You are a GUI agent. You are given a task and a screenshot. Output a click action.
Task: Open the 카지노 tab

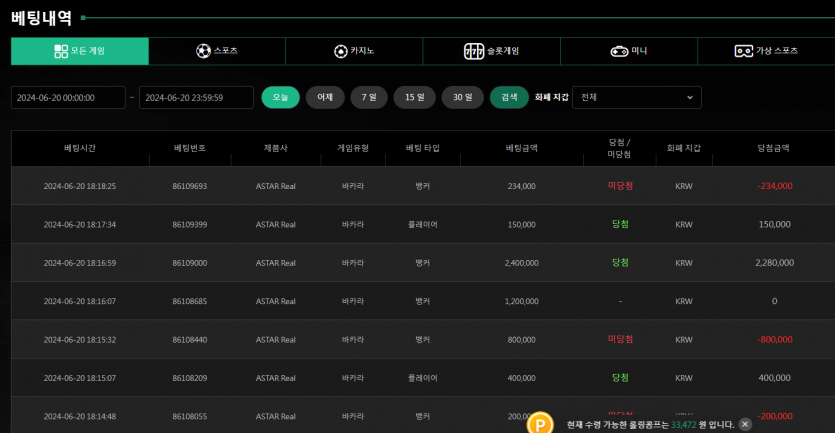tap(354, 51)
